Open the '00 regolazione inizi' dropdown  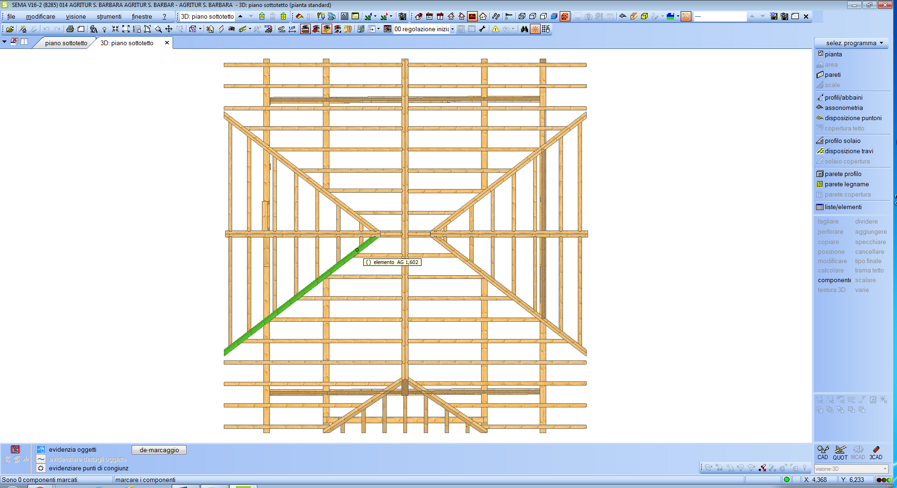pos(453,29)
